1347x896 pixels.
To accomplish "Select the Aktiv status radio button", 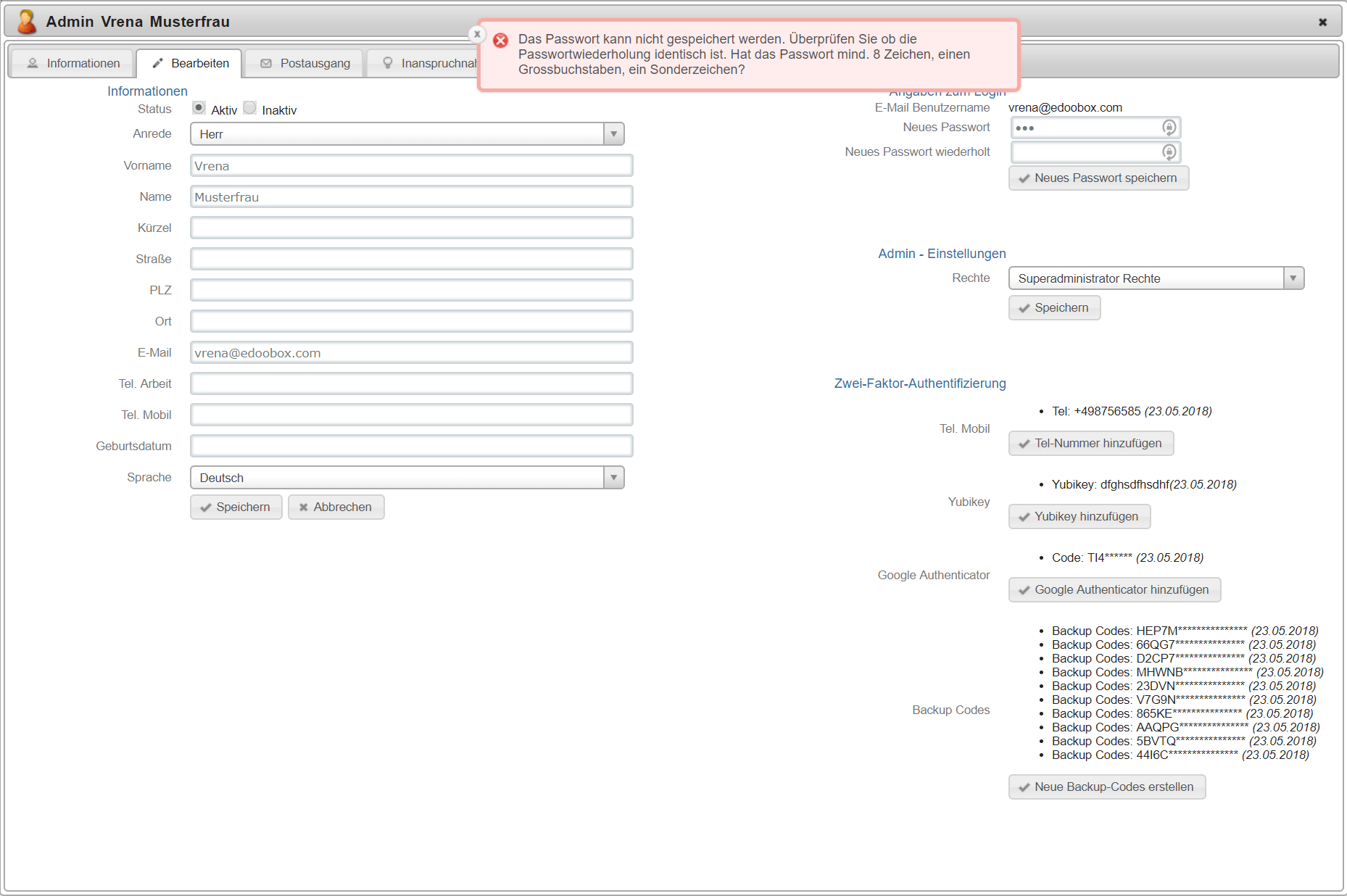I will click(199, 108).
